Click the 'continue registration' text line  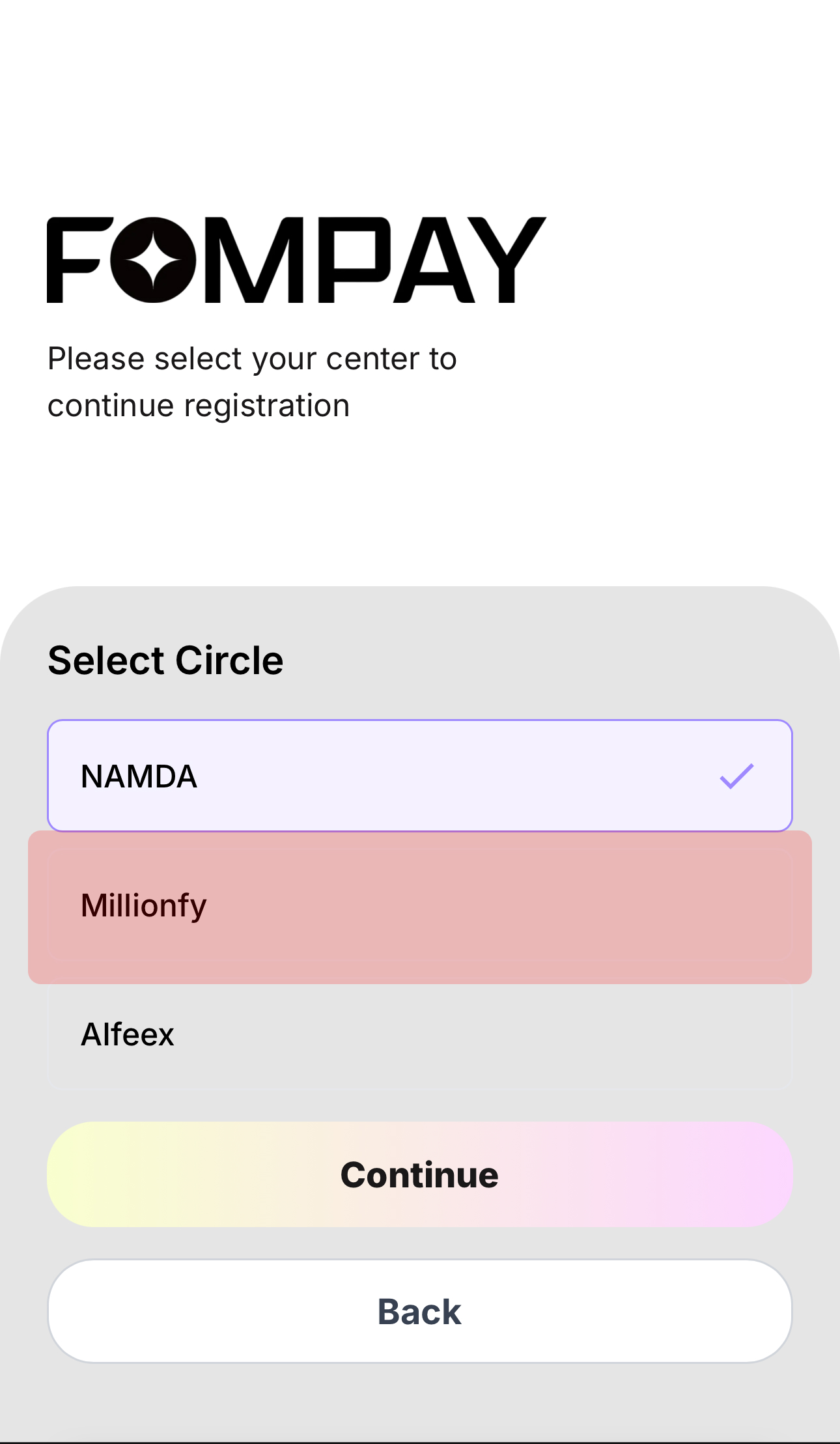(199, 406)
